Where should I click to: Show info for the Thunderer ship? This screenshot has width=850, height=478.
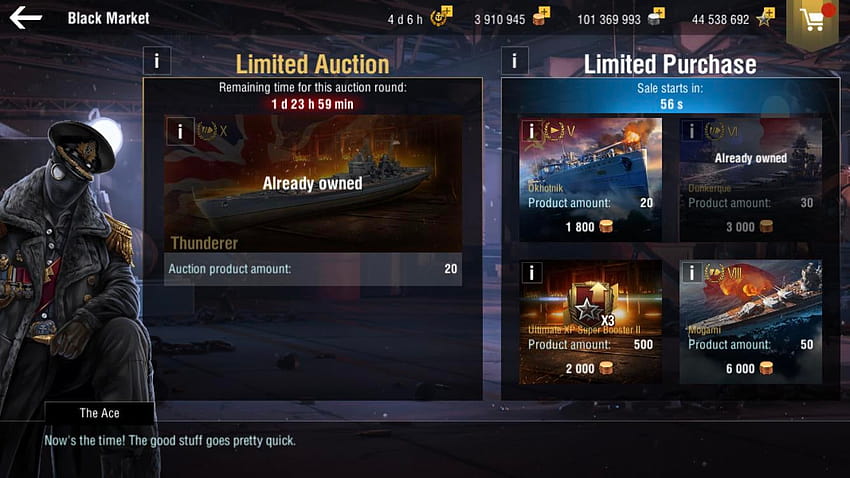click(180, 131)
